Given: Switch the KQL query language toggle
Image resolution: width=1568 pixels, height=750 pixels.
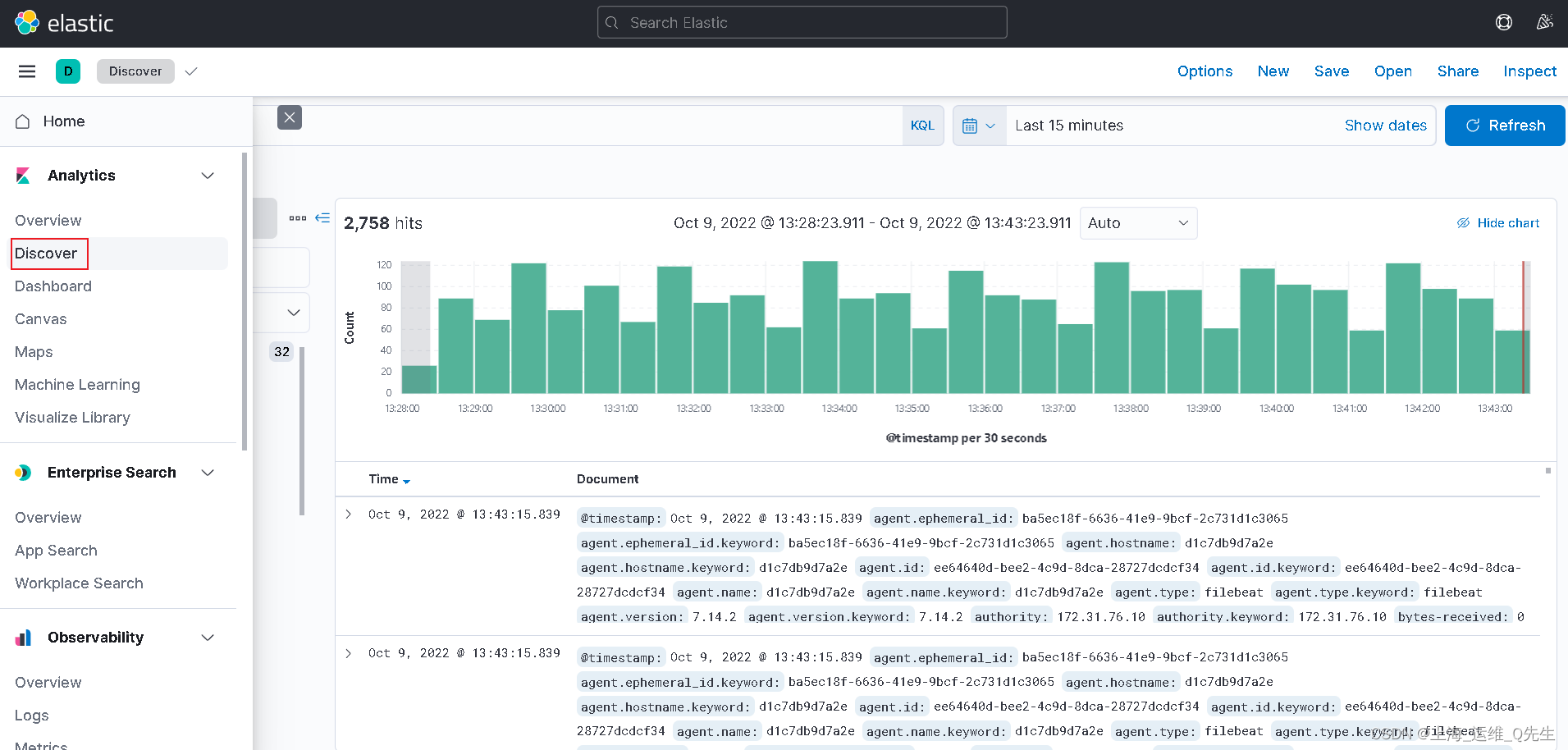Looking at the screenshot, I should pyautogui.click(x=922, y=126).
